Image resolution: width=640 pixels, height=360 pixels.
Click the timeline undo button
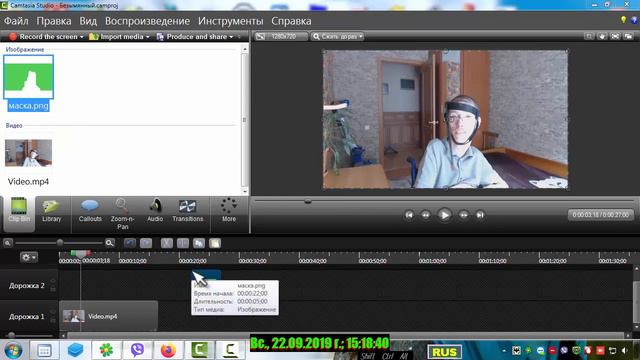130,243
